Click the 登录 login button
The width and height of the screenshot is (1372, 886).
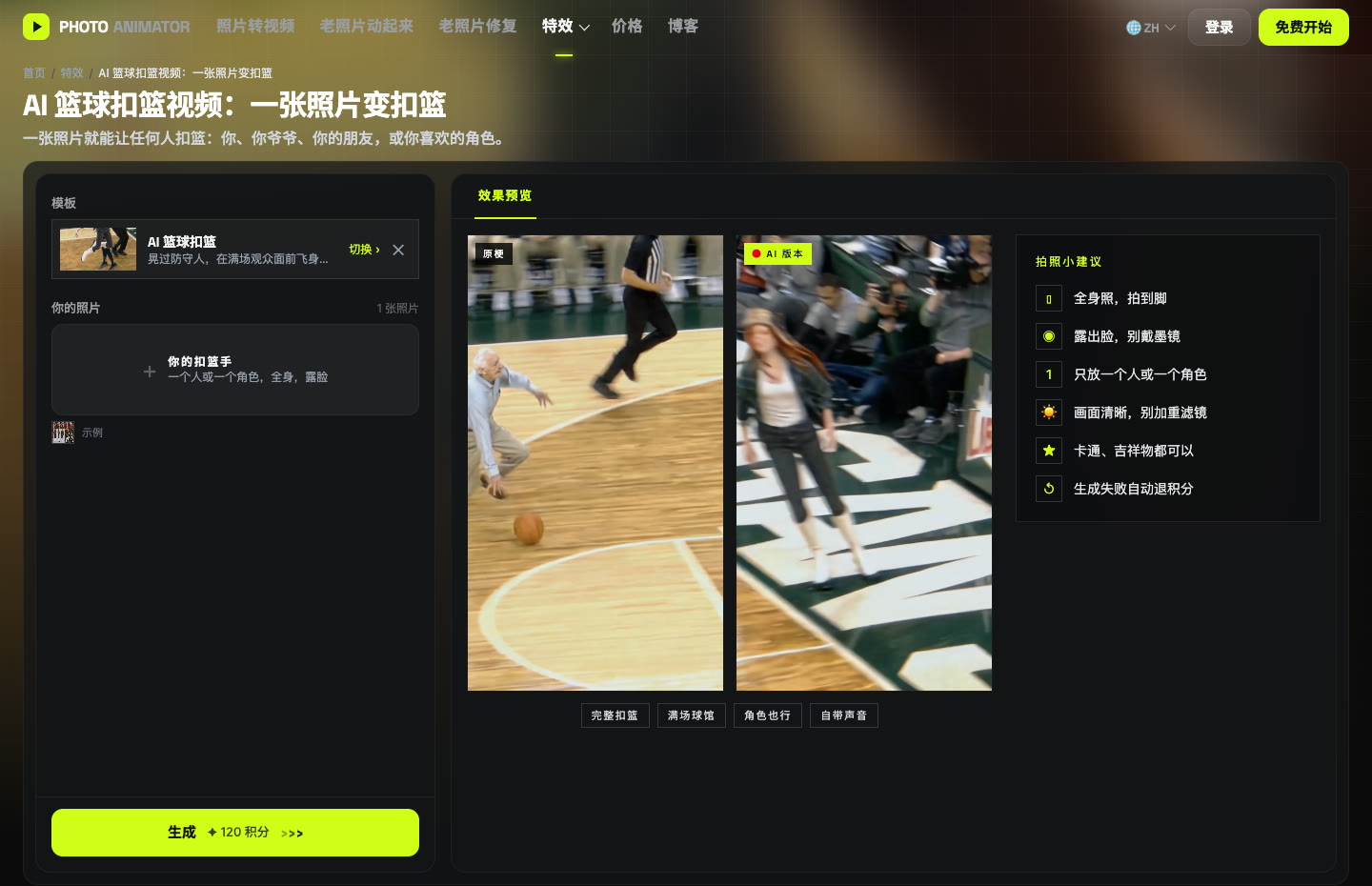[x=1220, y=28]
